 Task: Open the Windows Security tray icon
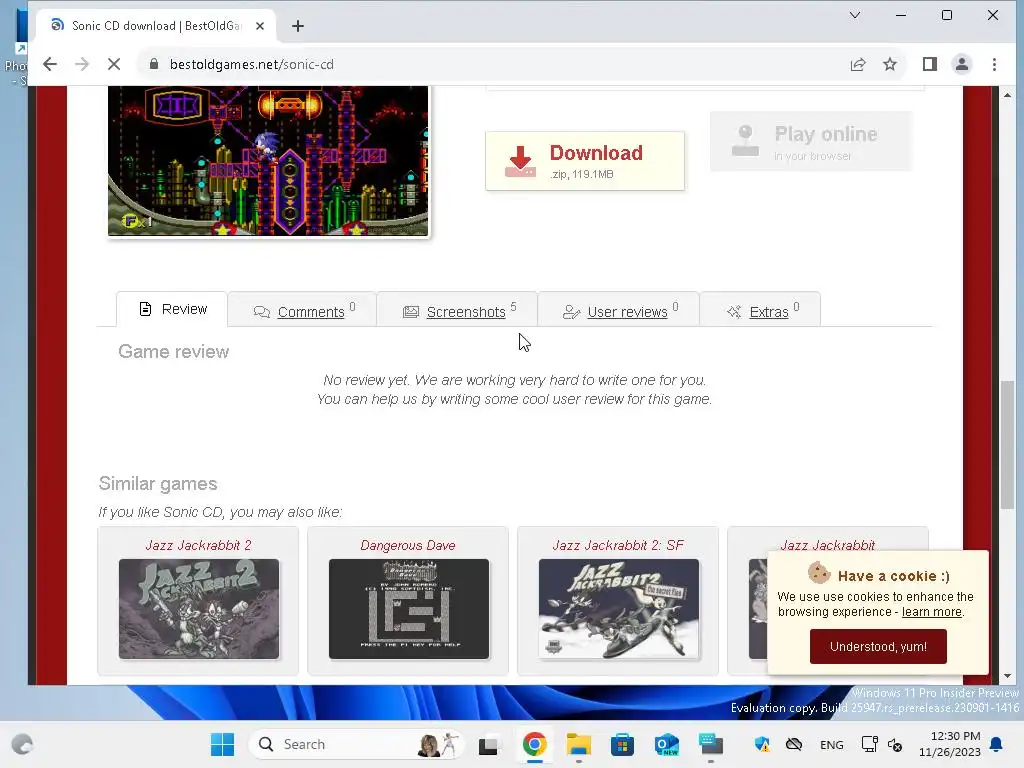tap(762, 744)
